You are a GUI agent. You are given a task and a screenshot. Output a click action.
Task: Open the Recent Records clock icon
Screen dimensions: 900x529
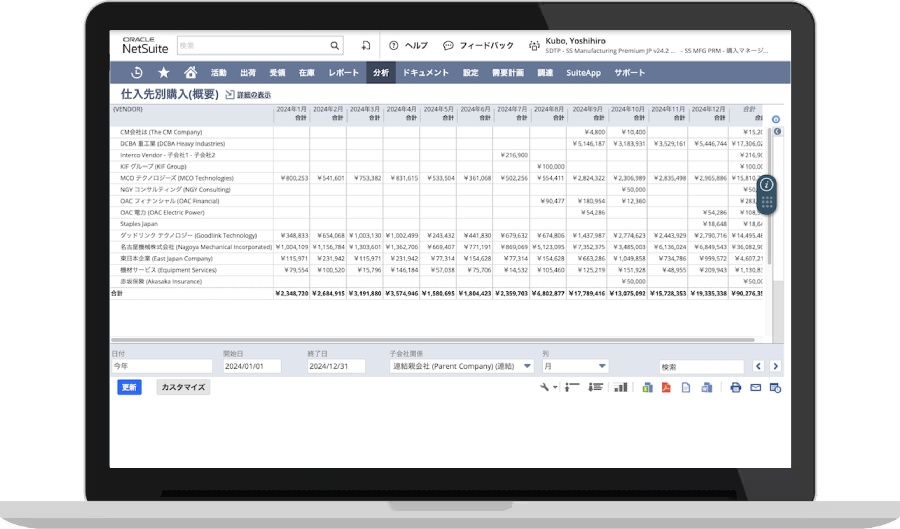137,73
